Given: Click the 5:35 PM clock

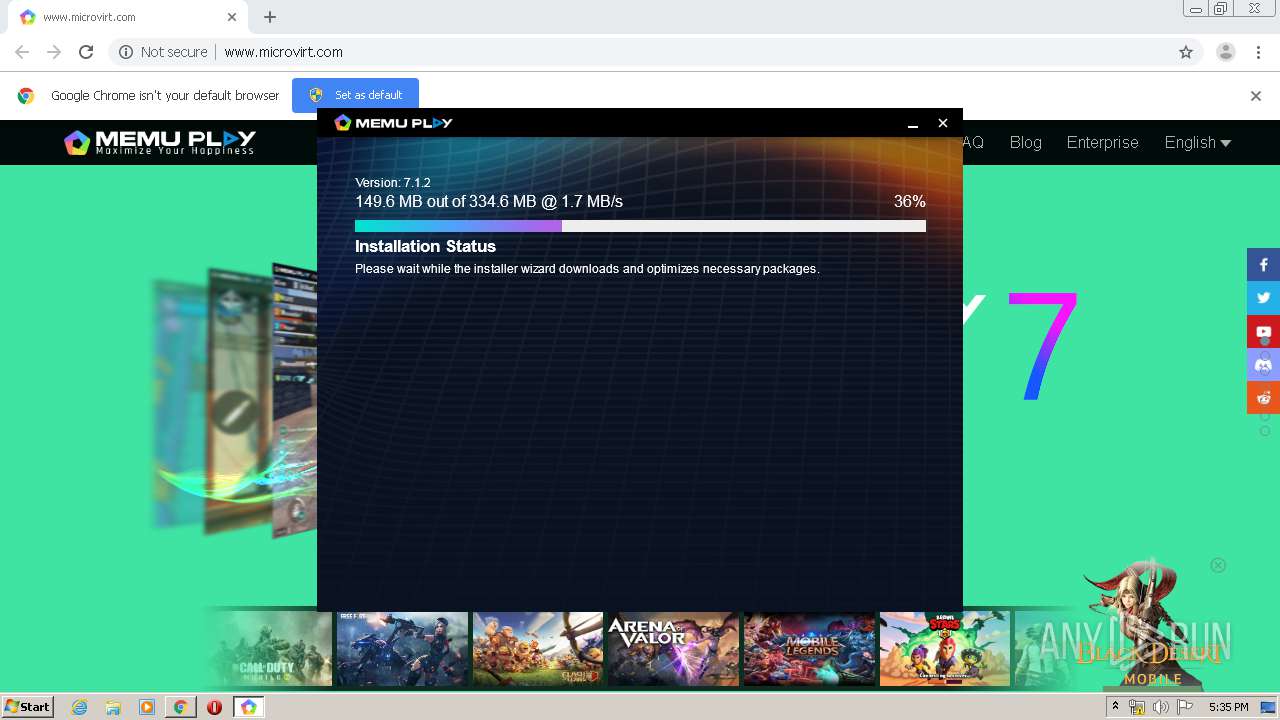Looking at the screenshot, I should pyautogui.click(x=1228, y=707).
